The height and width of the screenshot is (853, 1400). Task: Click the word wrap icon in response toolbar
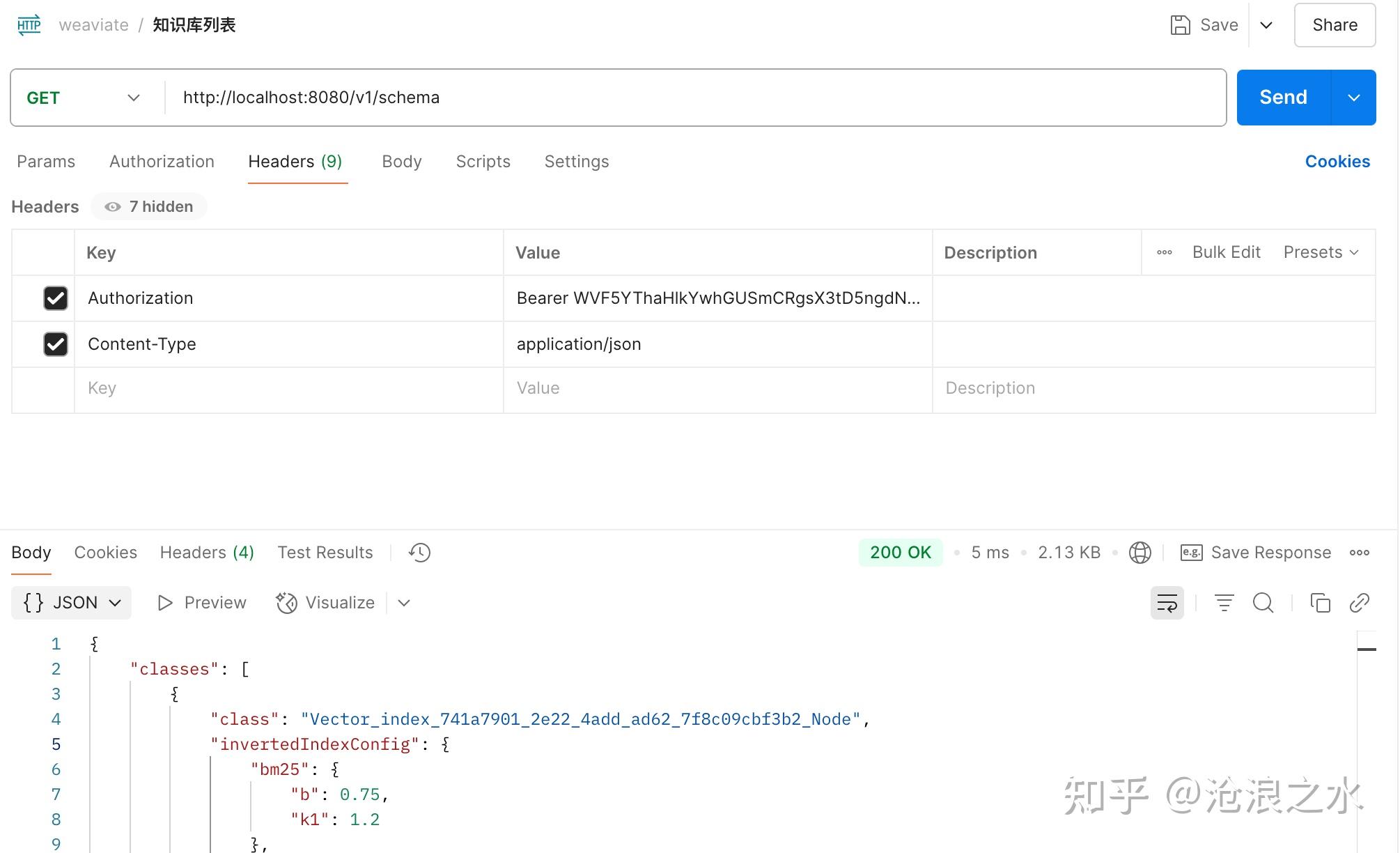(x=1167, y=603)
